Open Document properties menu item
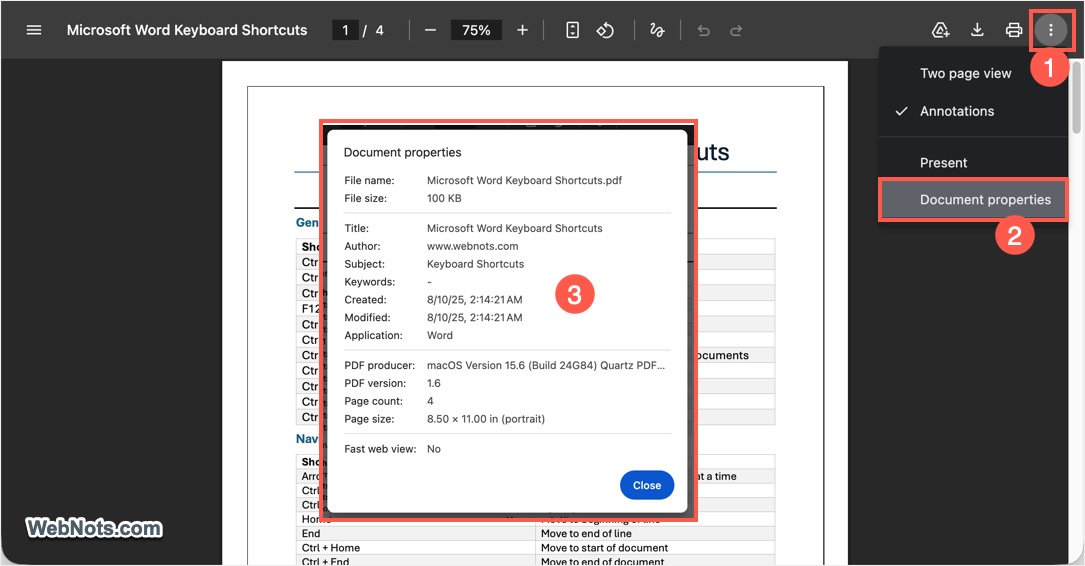Image resolution: width=1085 pixels, height=566 pixels. [x=973, y=200]
